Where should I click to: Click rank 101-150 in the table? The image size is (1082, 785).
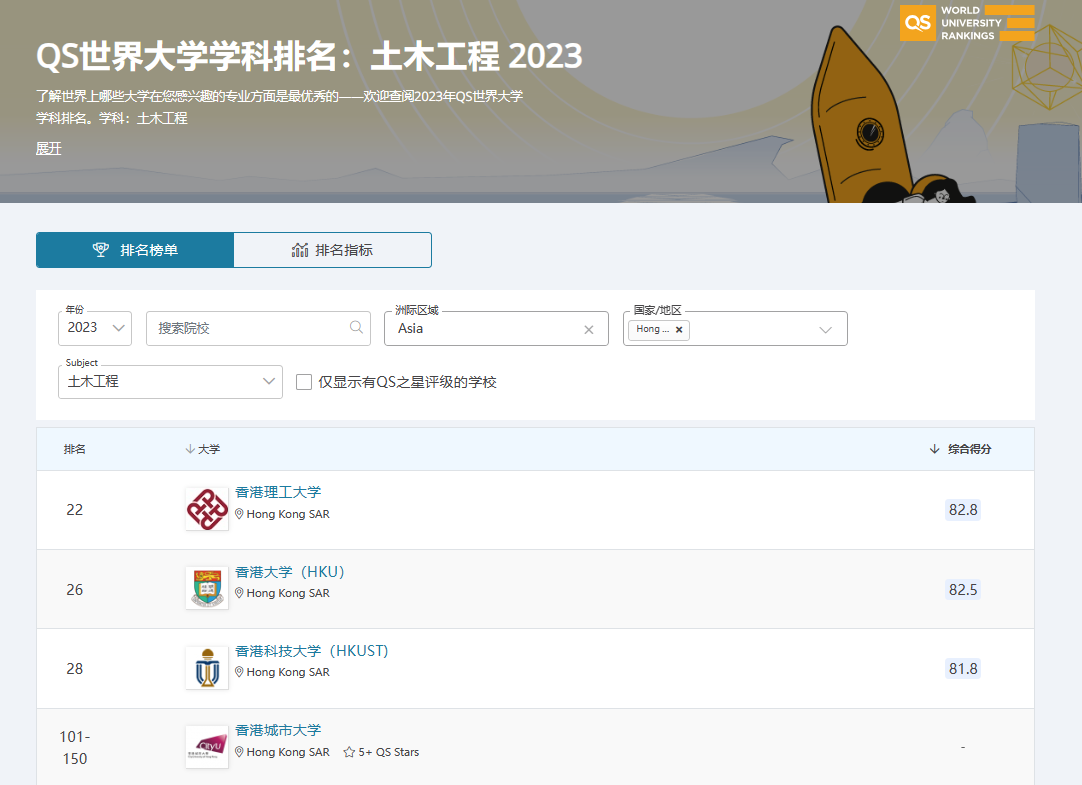[75, 748]
